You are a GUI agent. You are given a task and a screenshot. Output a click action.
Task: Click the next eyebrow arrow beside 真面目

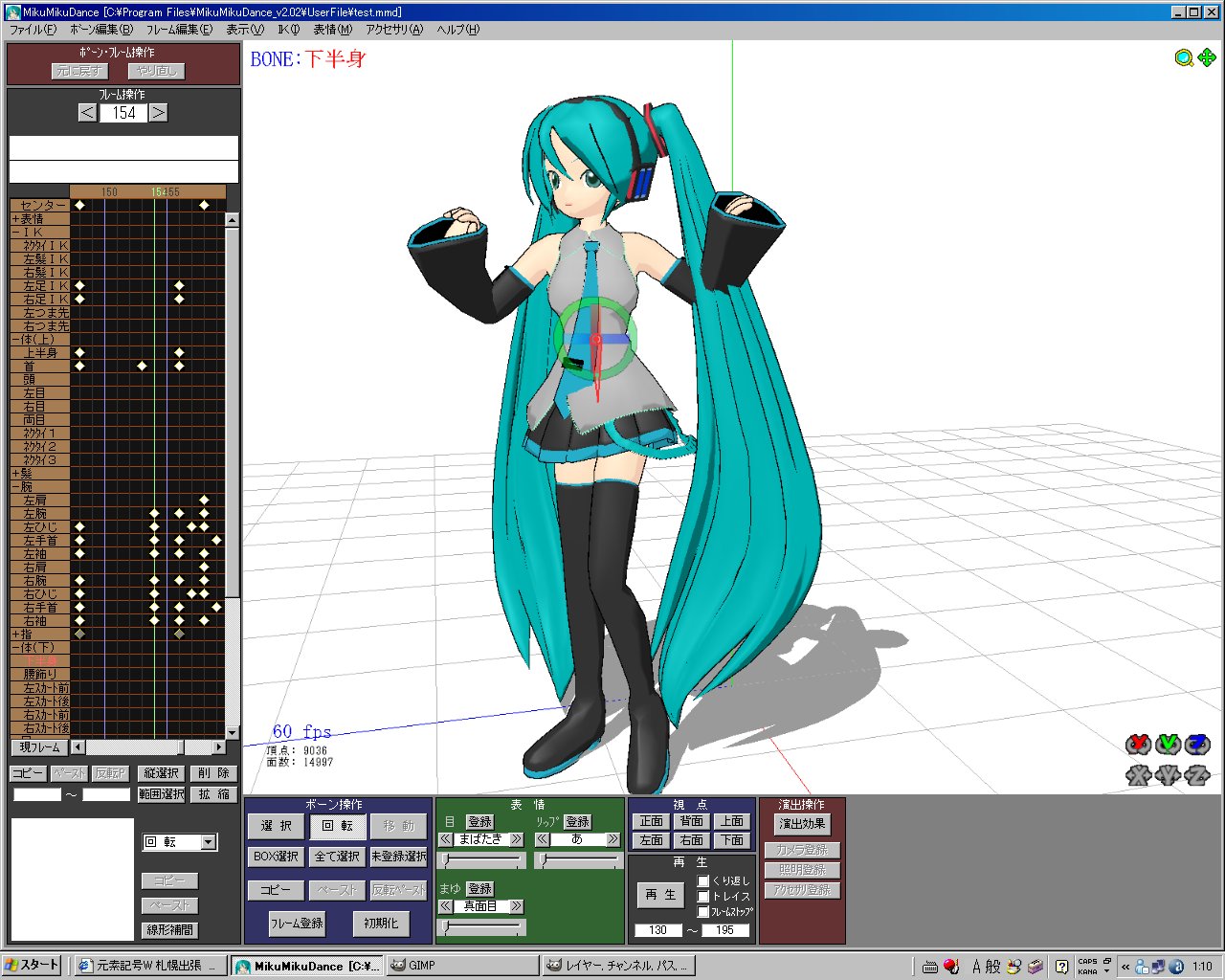pos(517,906)
